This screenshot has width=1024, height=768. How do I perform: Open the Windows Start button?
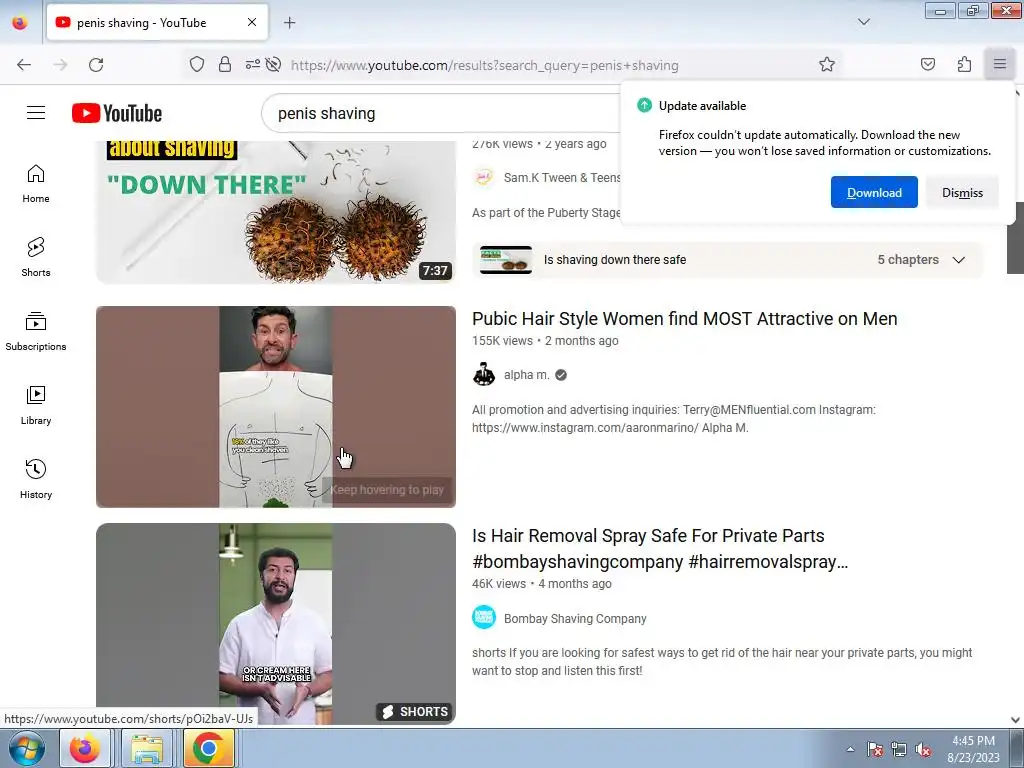click(26, 748)
